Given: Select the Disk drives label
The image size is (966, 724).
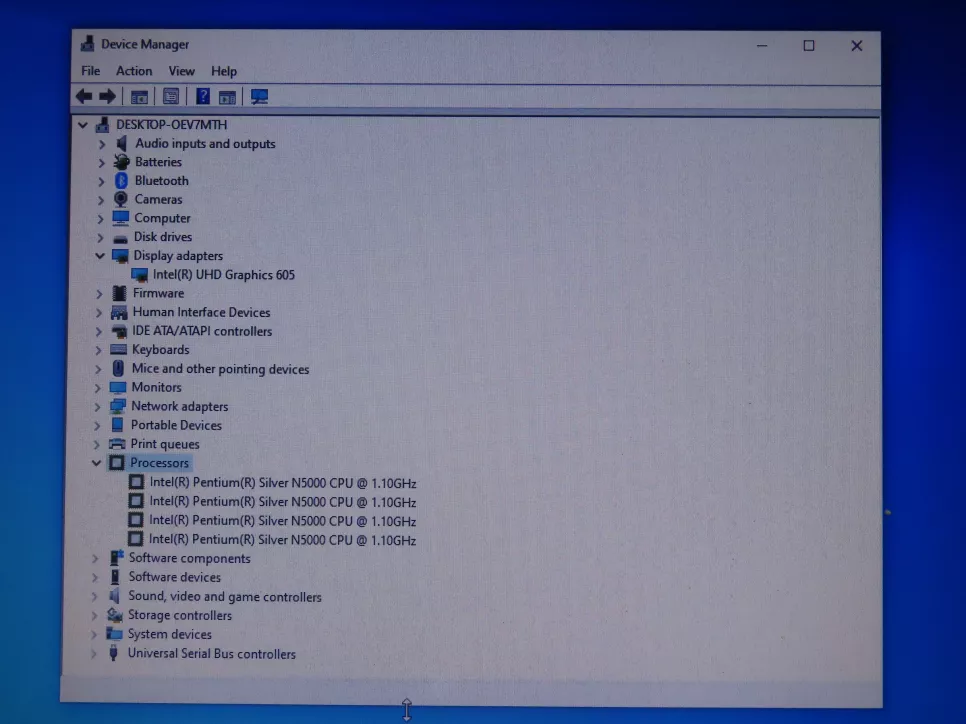Looking at the screenshot, I should point(163,237).
